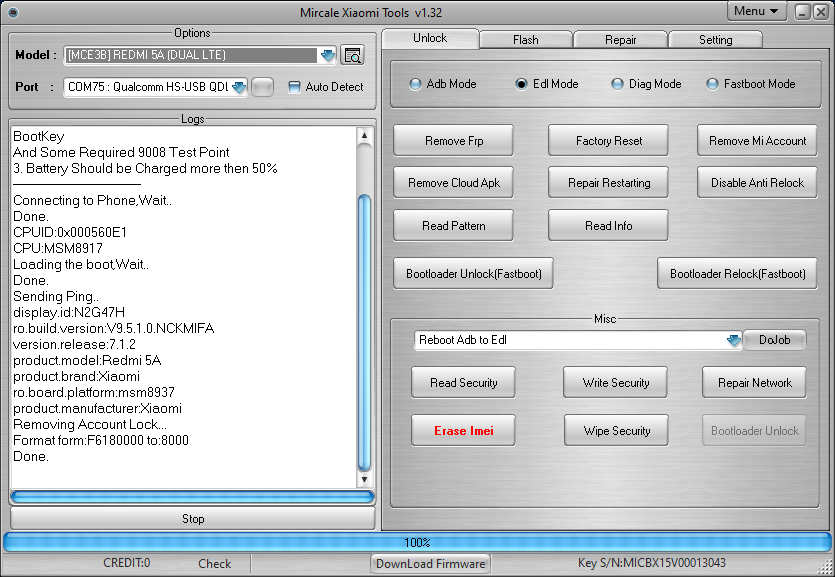Click the logs scrollbar up arrow
The width and height of the screenshot is (835, 577).
coord(364,136)
